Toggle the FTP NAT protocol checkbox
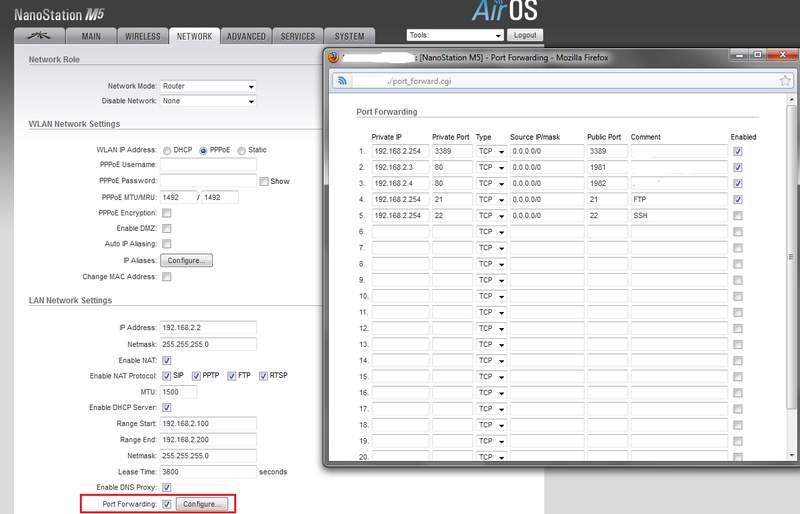800x514 pixels. pos(232,376)
